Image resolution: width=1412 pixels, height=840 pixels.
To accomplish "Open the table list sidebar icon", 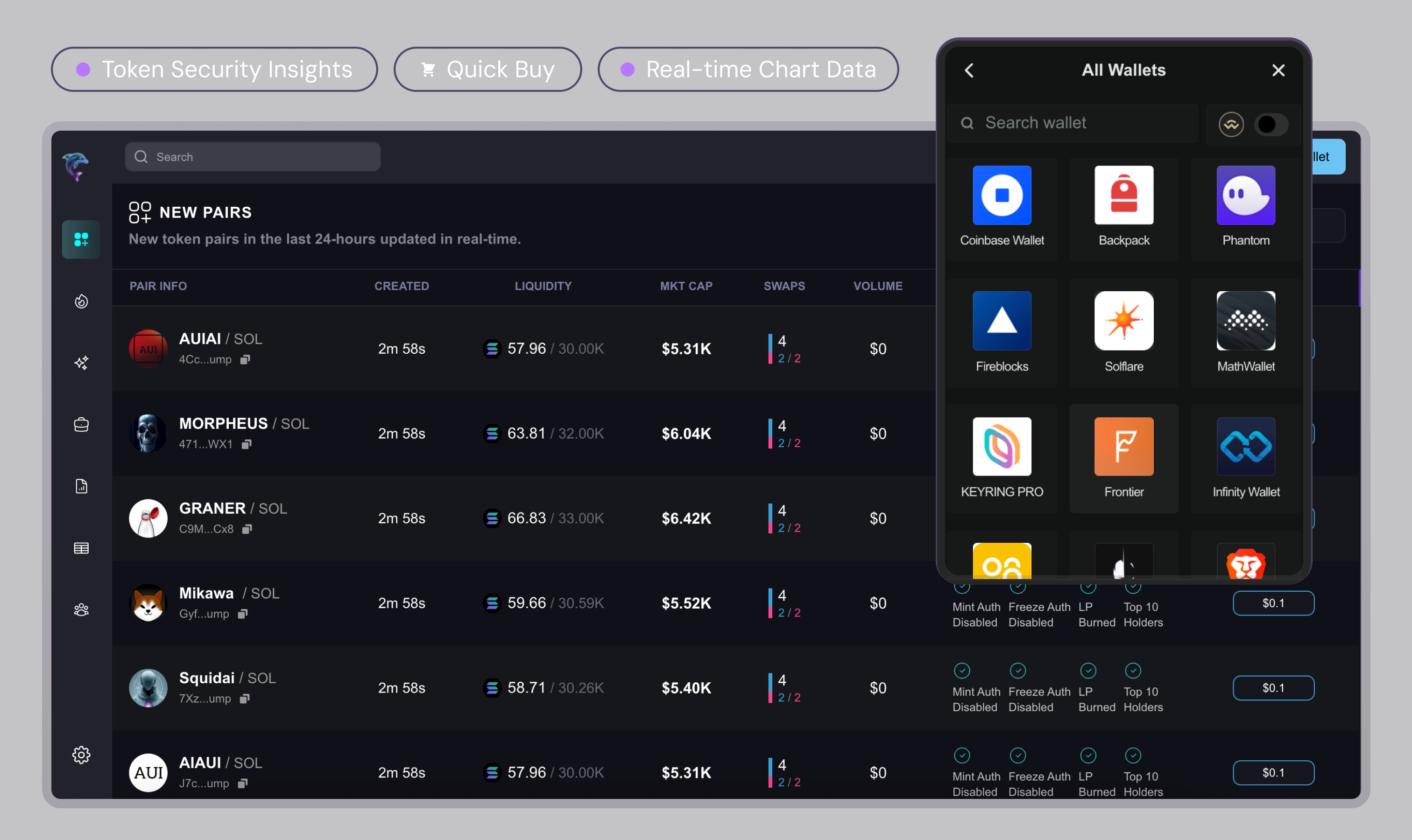I will click(81, 548).
